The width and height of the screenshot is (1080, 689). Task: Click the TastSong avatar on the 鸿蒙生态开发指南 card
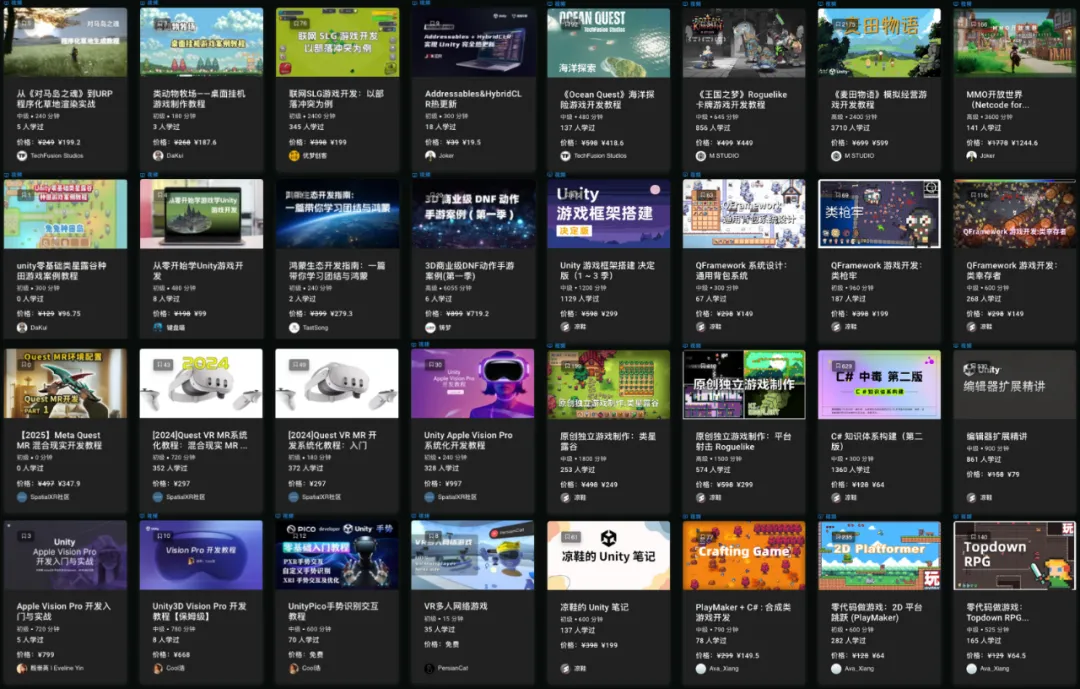pos(293,327)
